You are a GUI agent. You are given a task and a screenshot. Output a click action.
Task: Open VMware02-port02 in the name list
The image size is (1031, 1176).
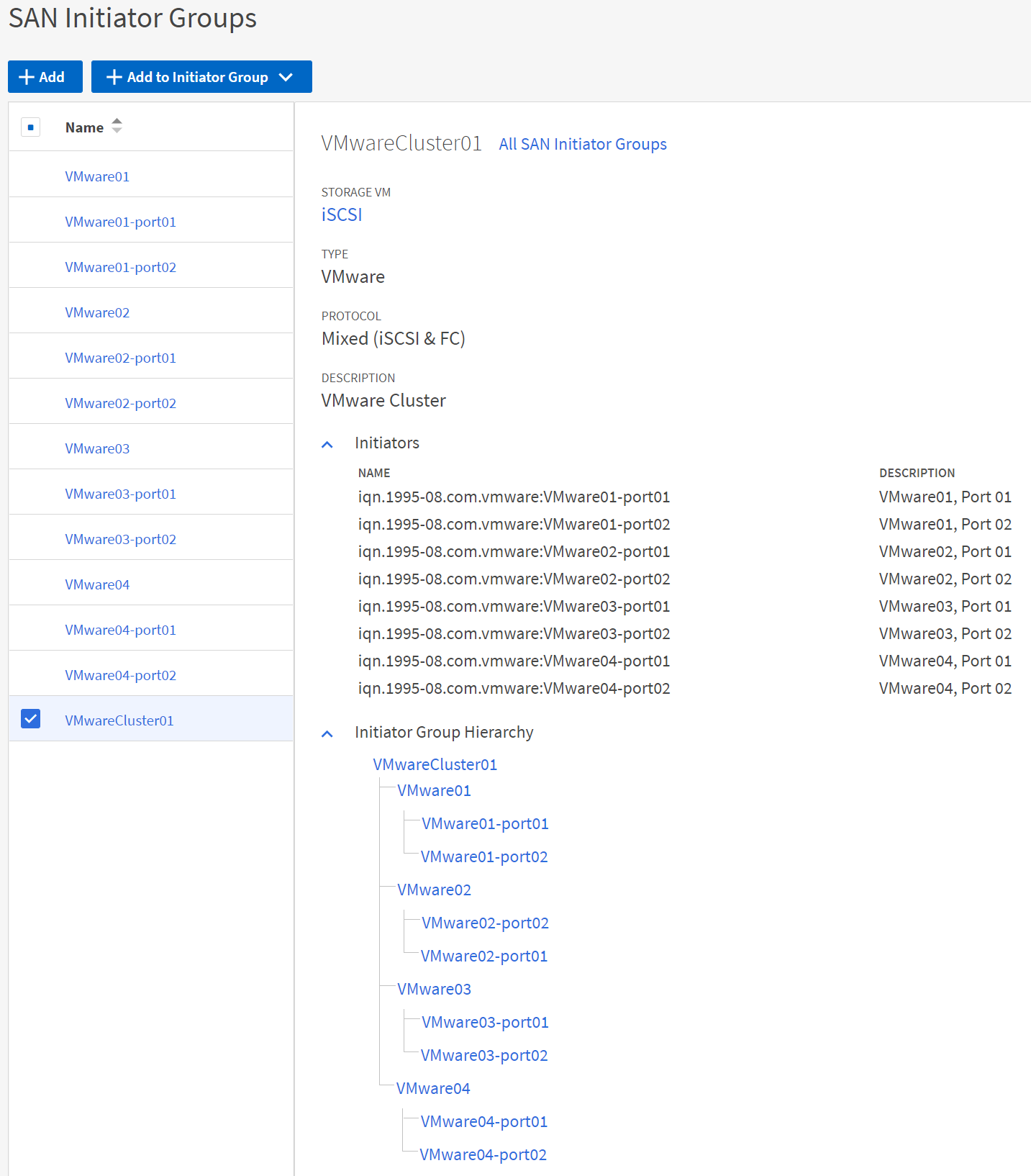(x=120, y=403)
